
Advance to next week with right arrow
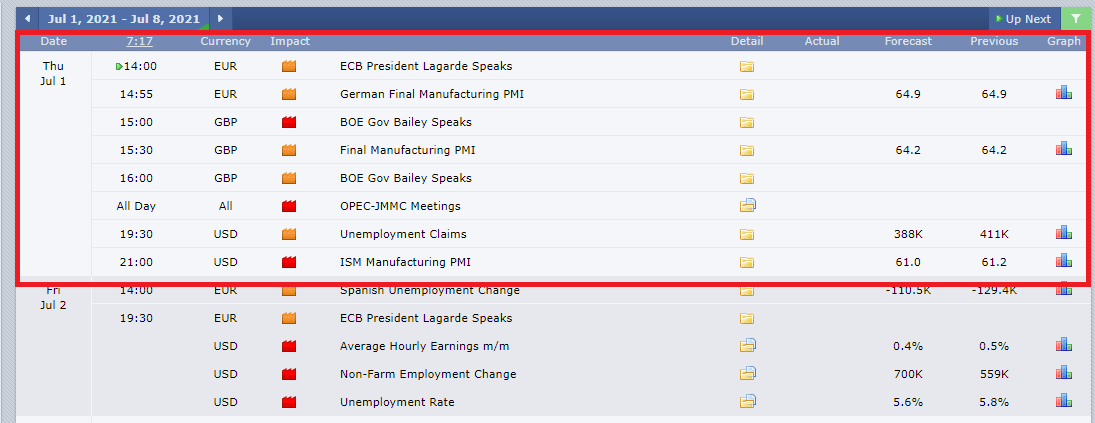click(x=221, y=19)
